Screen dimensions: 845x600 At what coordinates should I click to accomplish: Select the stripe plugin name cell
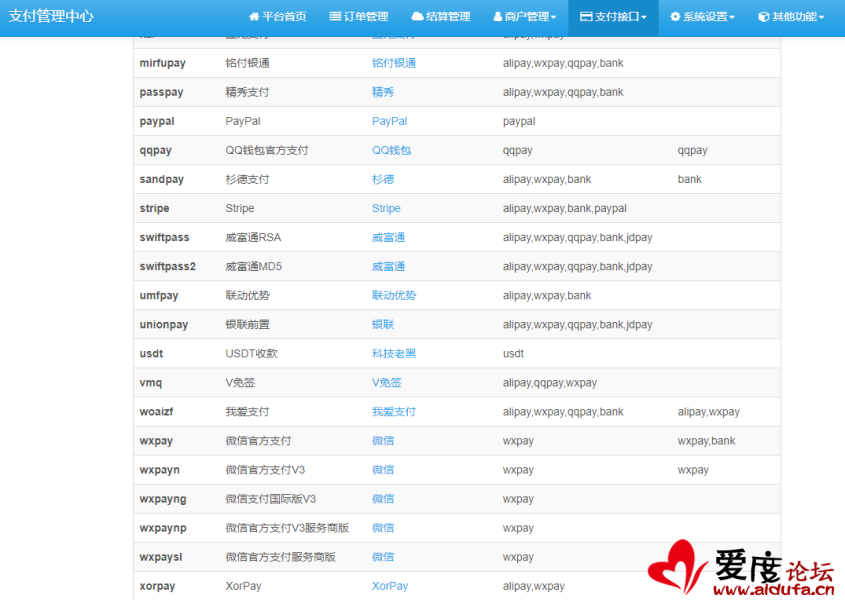[x=154, y=209]
